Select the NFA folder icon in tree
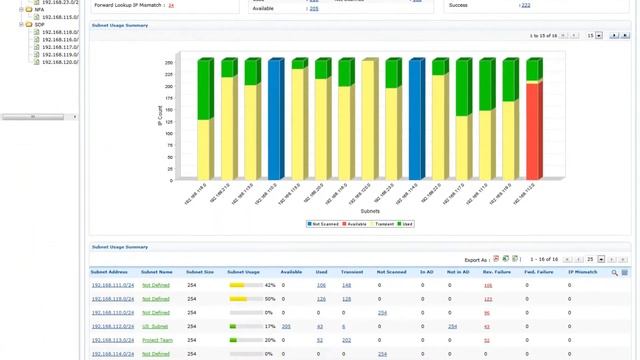 click(x=29, y=9)
